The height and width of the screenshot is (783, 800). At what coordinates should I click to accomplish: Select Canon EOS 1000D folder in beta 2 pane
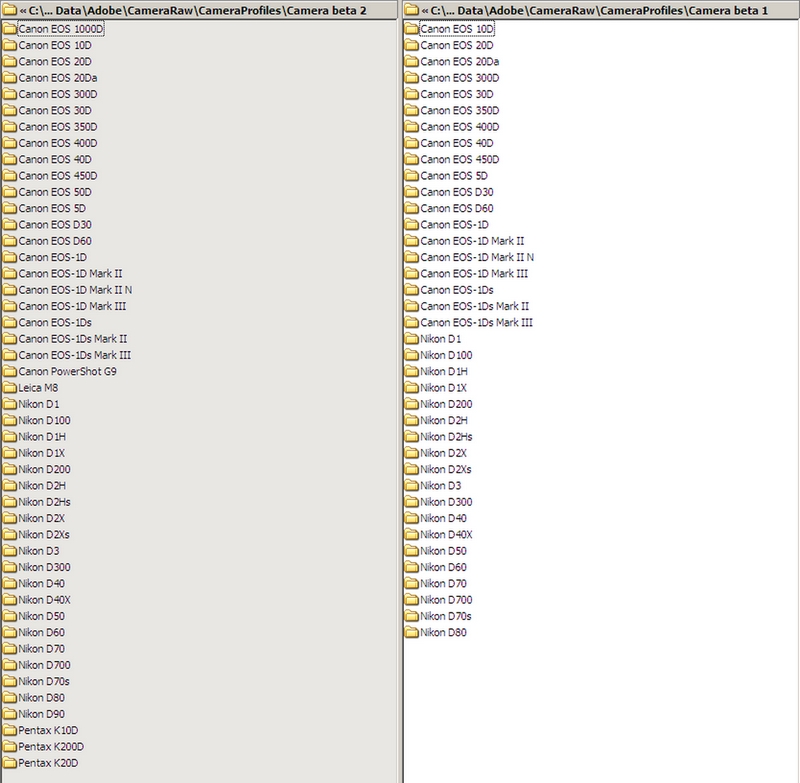(61, 29)
